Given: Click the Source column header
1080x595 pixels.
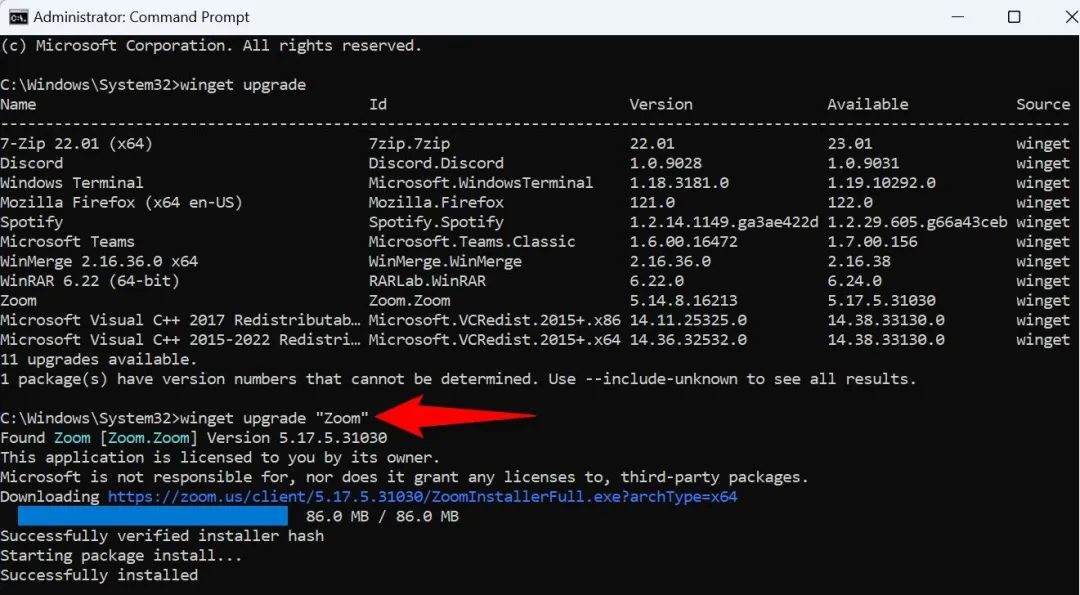Looking at the screenshot, I should (1043, 105).
